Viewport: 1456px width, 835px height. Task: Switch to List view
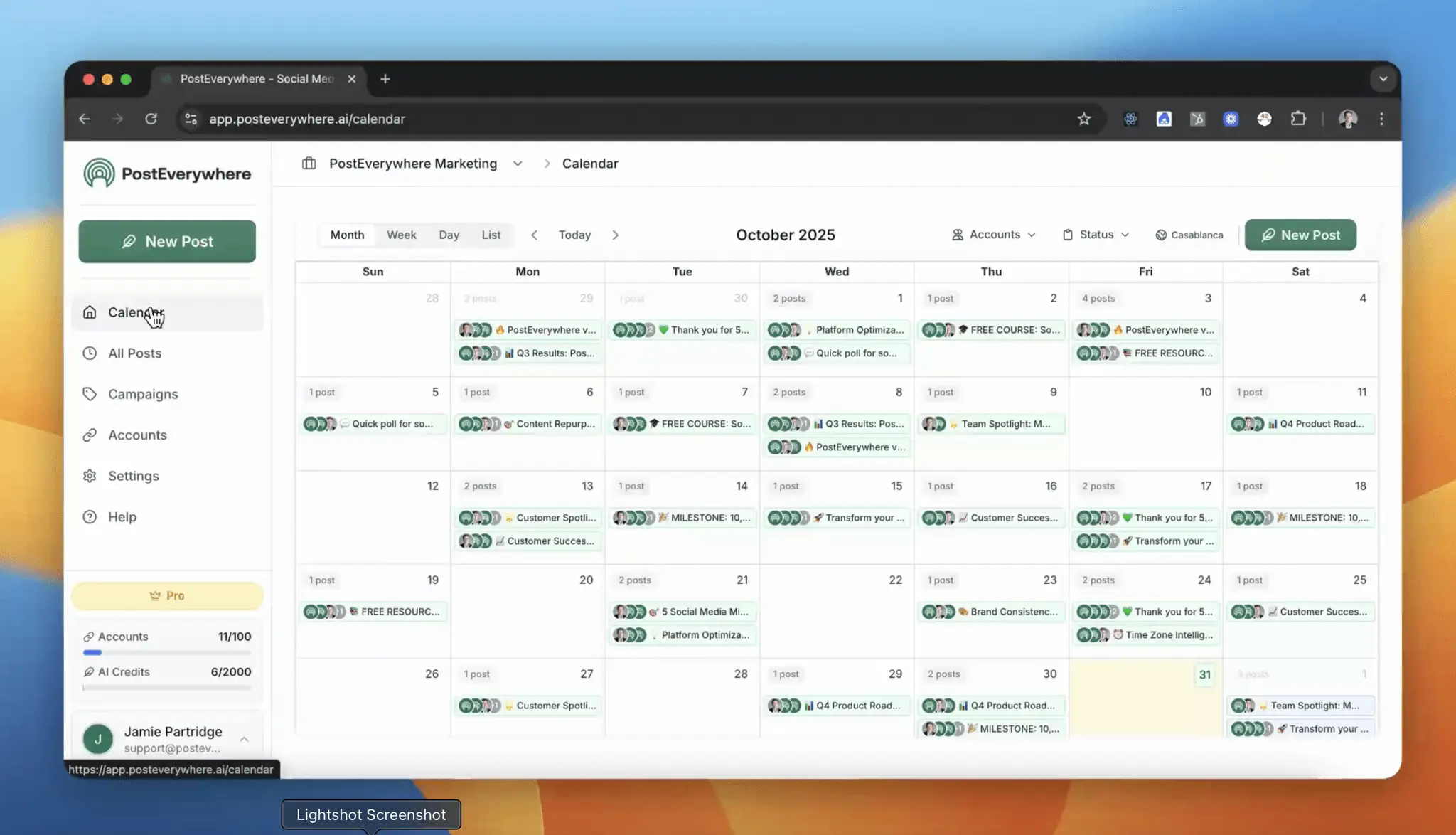(x=491, y=235)
